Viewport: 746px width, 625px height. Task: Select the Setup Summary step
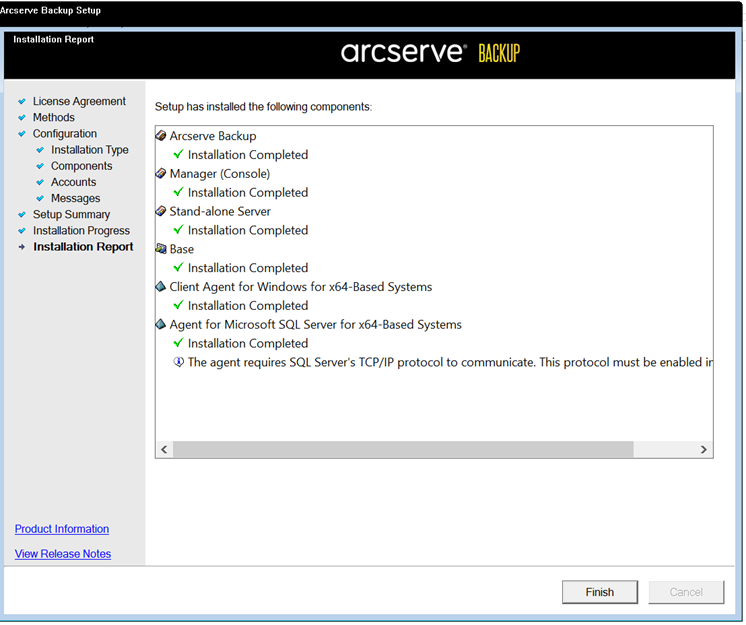pos(71,215)
